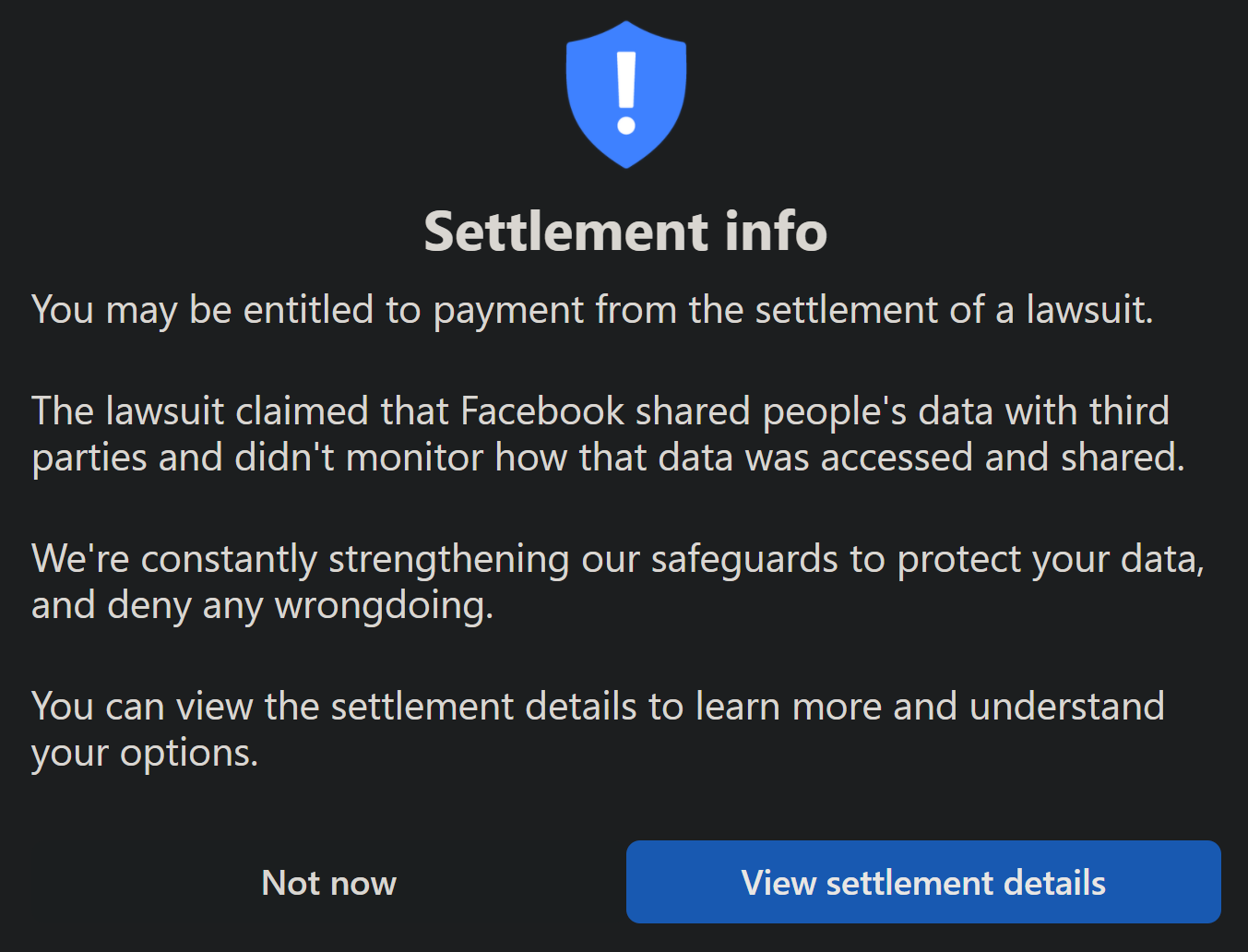This screenshot has width=1248, height=952.
Task: Click the line starting 'parties and didn't monitor'
Action: [608, 458]
